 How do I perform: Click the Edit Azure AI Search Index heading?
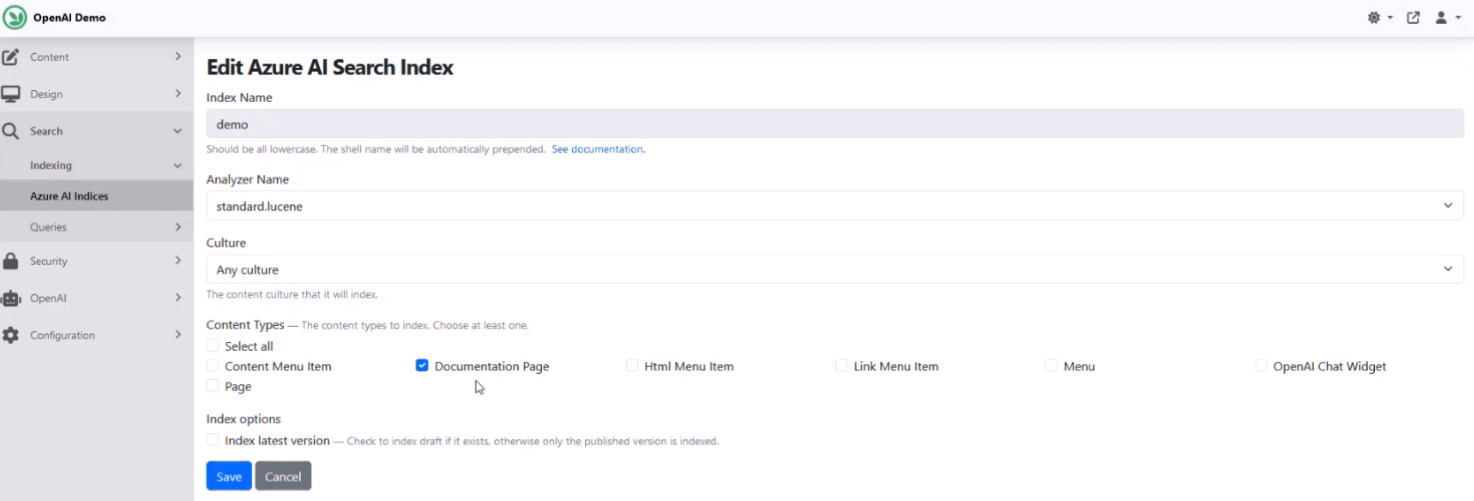click(x=330, y=68)
